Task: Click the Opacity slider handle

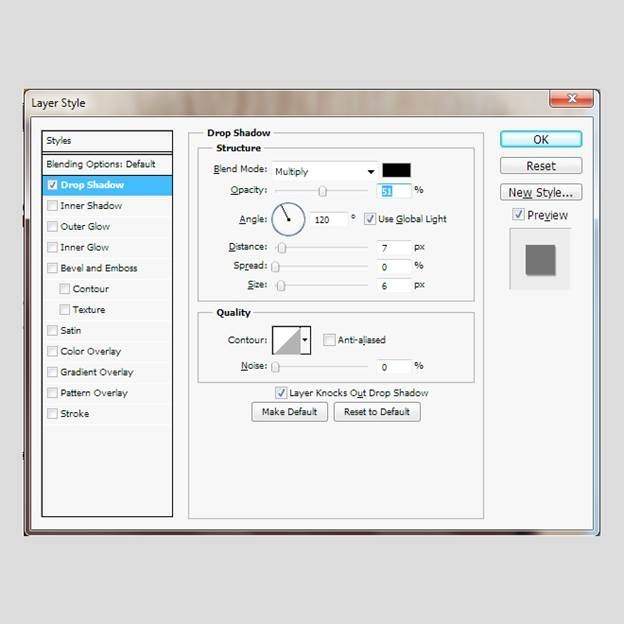Action: 322,190
